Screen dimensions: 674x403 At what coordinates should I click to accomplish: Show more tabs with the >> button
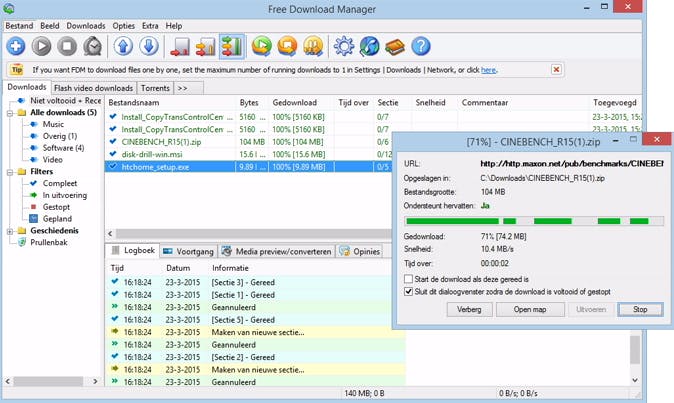coord(181,88)
